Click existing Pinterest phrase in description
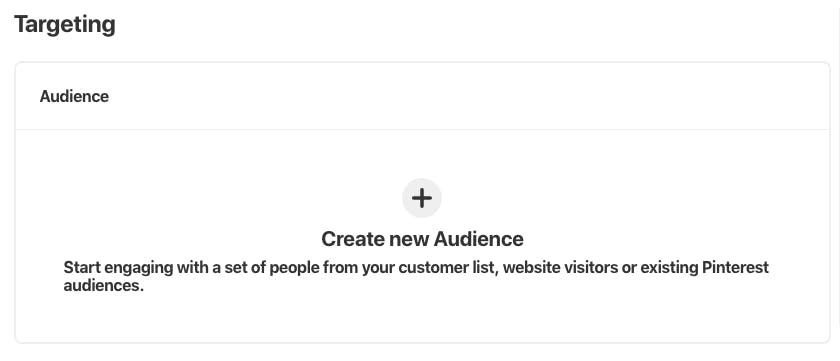 (704, 267)
